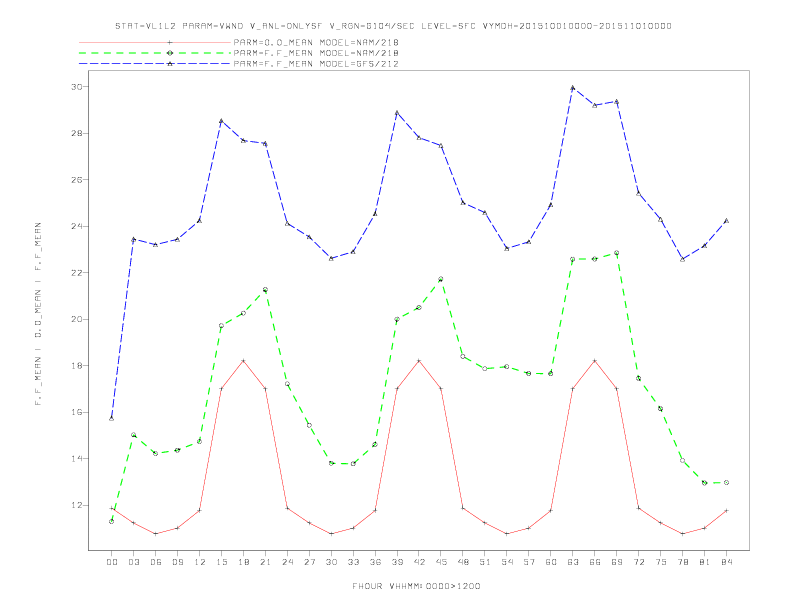Click x-axis forecast hour label 33

coord(353,562)
